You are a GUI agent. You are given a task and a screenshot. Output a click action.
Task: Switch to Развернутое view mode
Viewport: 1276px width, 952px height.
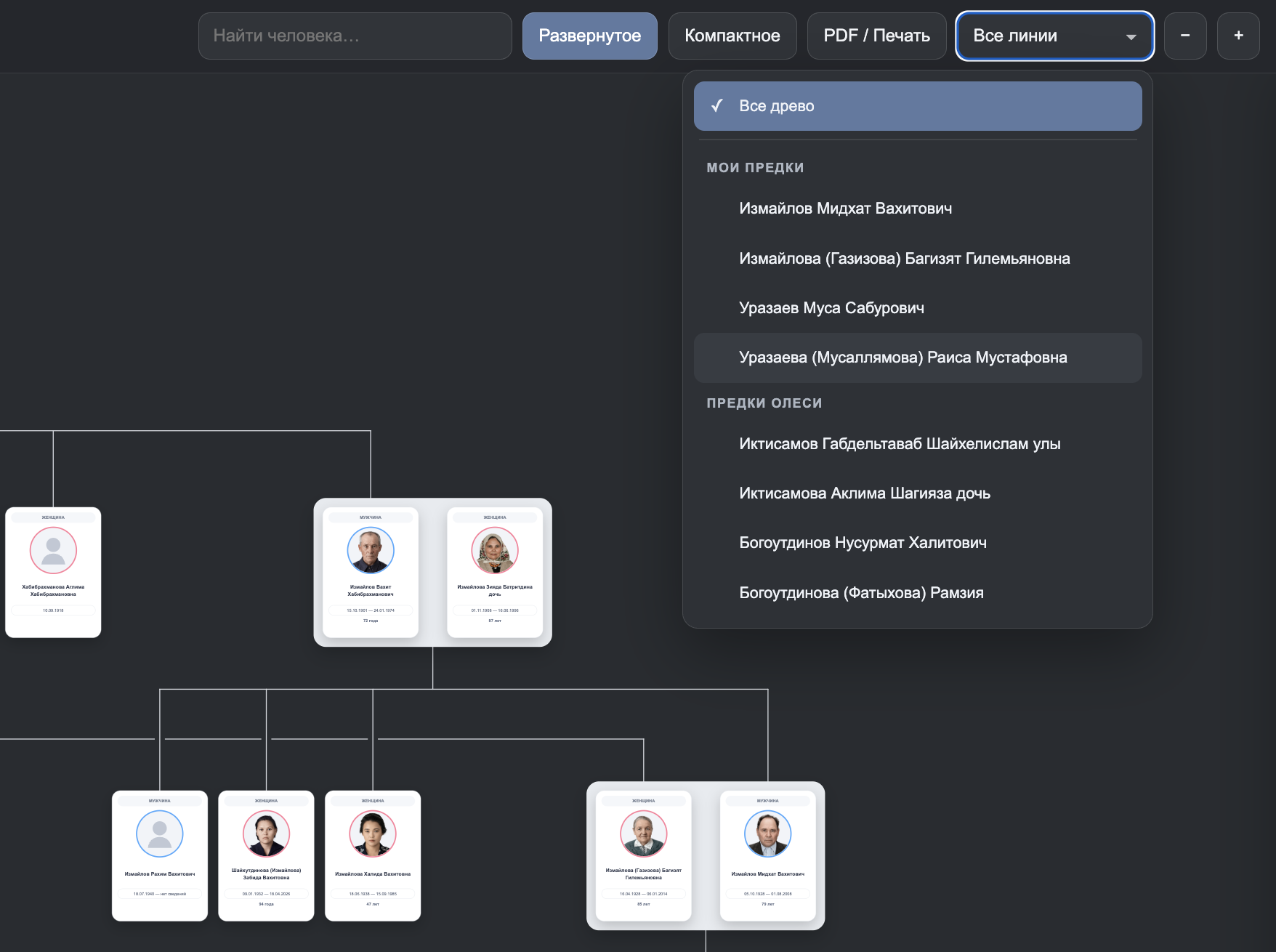click(590, 36)
